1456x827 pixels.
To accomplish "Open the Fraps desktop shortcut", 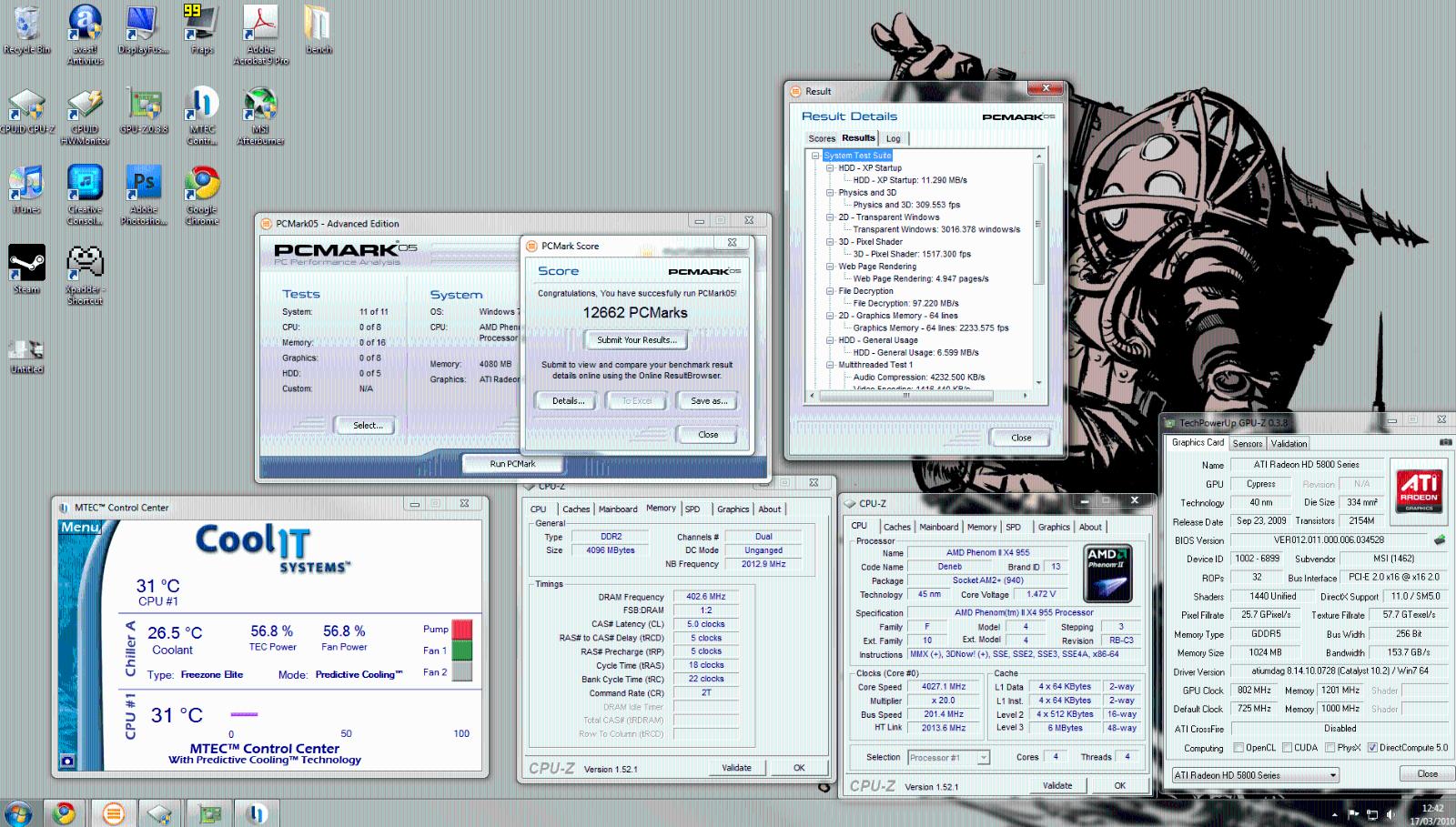I will tap(202, 31).
